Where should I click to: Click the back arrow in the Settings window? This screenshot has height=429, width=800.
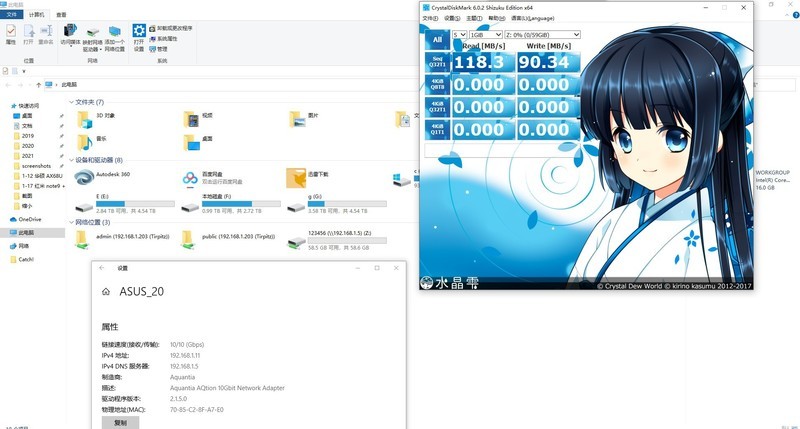tap(102, 268)
